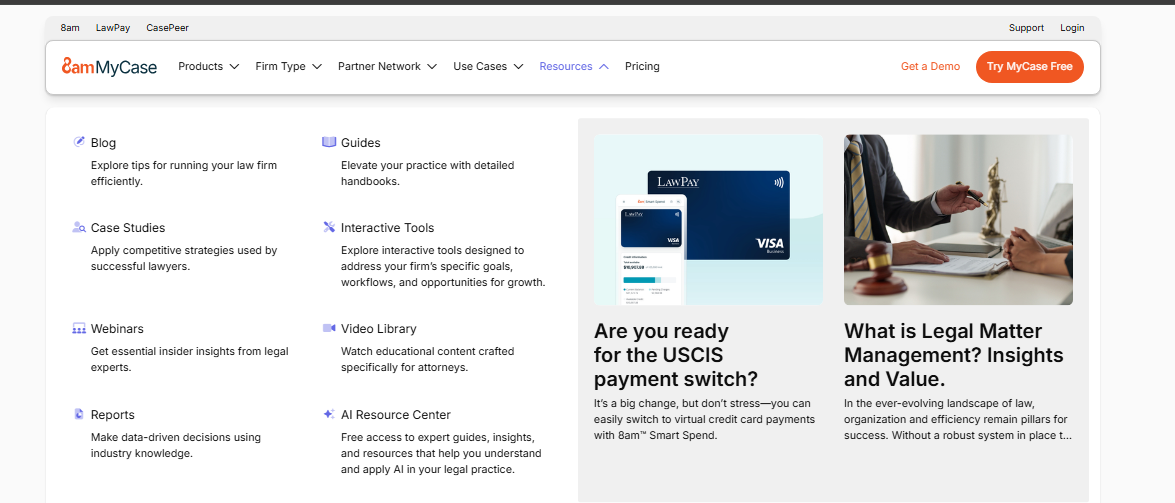Click the AI Resource Center sparkle icon

(329, 414)
